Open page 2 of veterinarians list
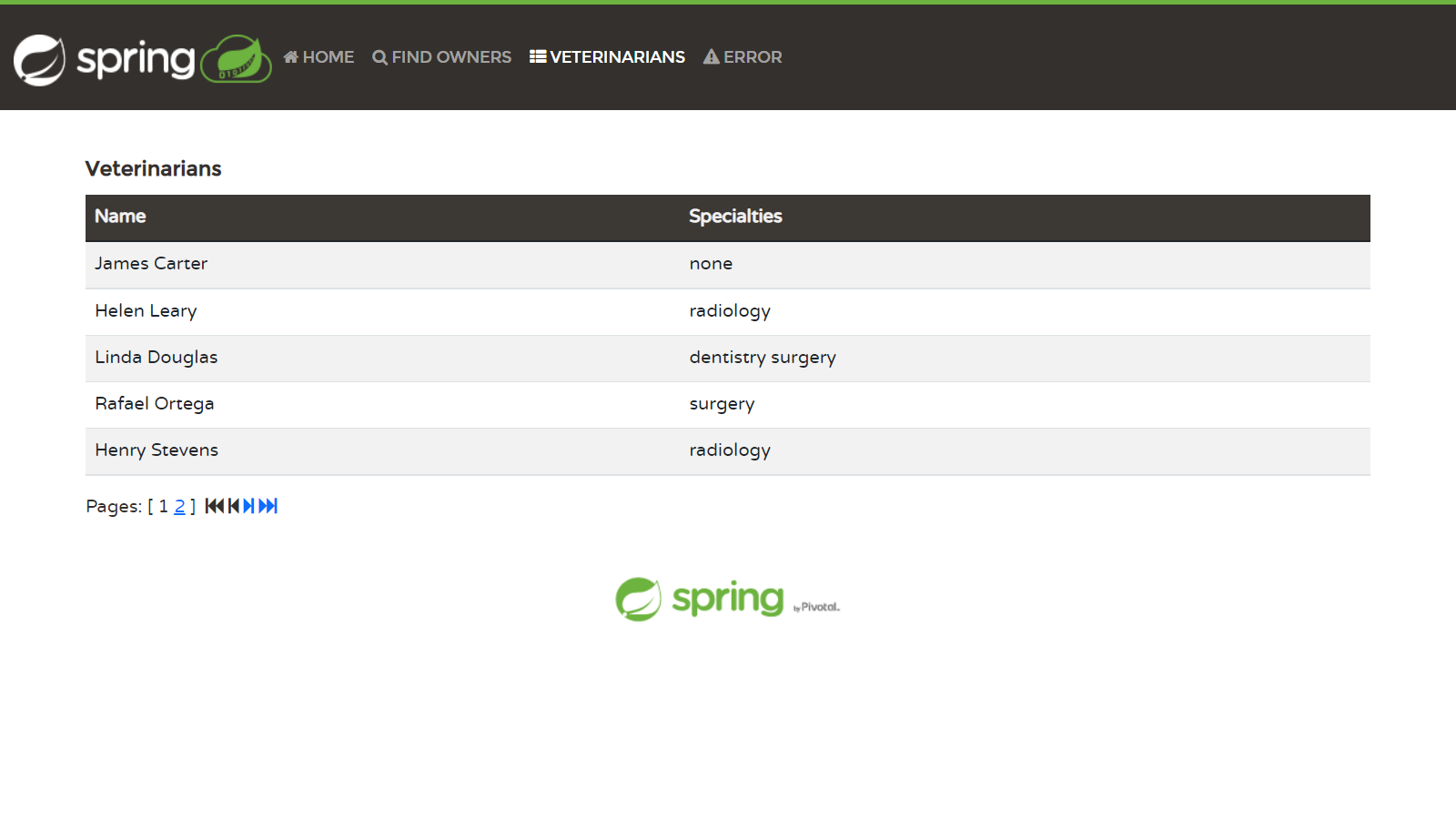This screenshot has height=819, width=1456. click(x=179, y=507)
